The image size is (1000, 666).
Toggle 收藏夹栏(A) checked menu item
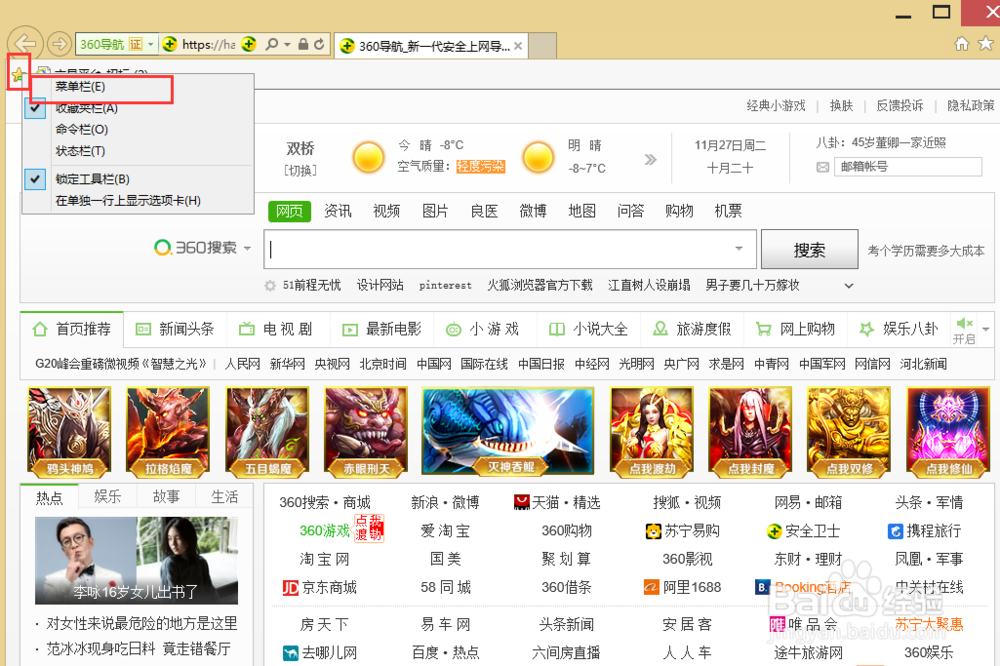(138, 108)
